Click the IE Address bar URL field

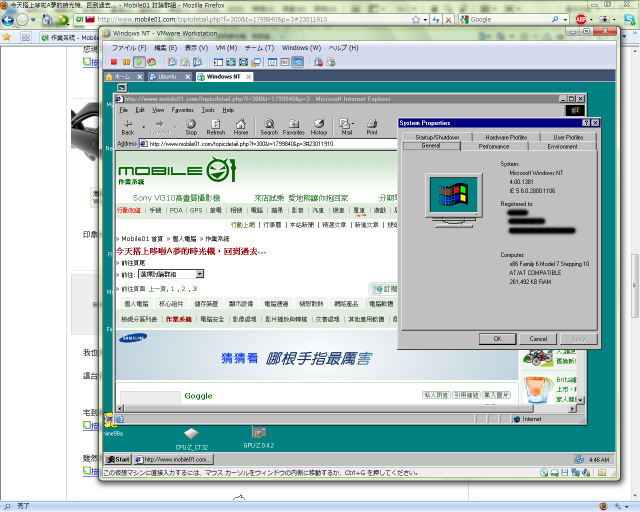(x=268, y=144)
